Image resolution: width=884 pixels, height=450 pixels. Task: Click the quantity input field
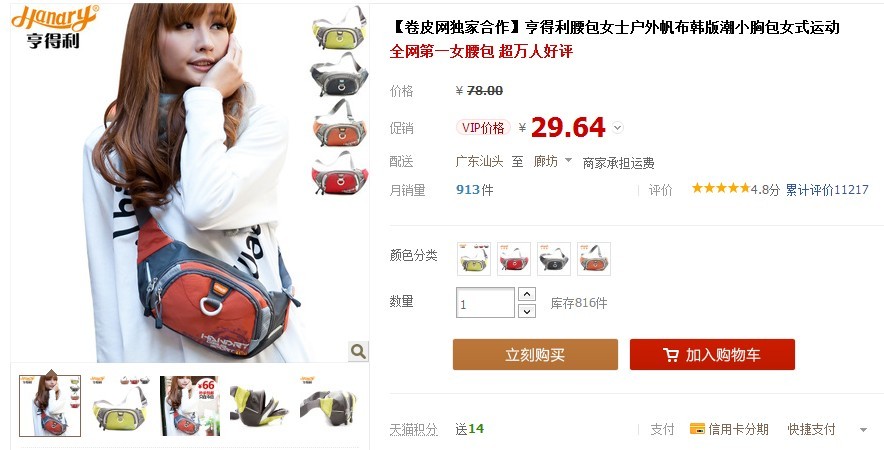point(485,303)
